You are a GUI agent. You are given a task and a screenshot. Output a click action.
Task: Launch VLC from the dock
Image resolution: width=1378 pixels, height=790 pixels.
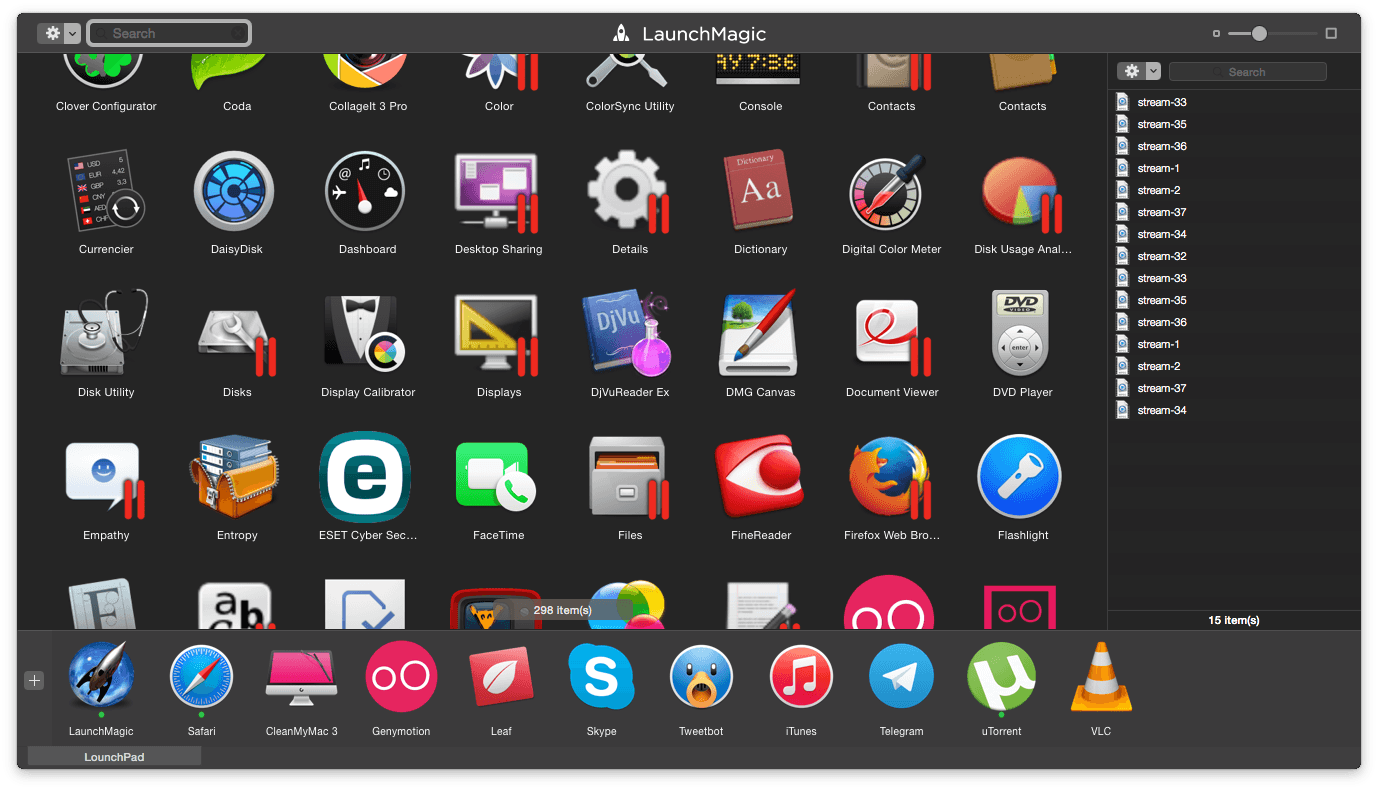[1101, 676]
